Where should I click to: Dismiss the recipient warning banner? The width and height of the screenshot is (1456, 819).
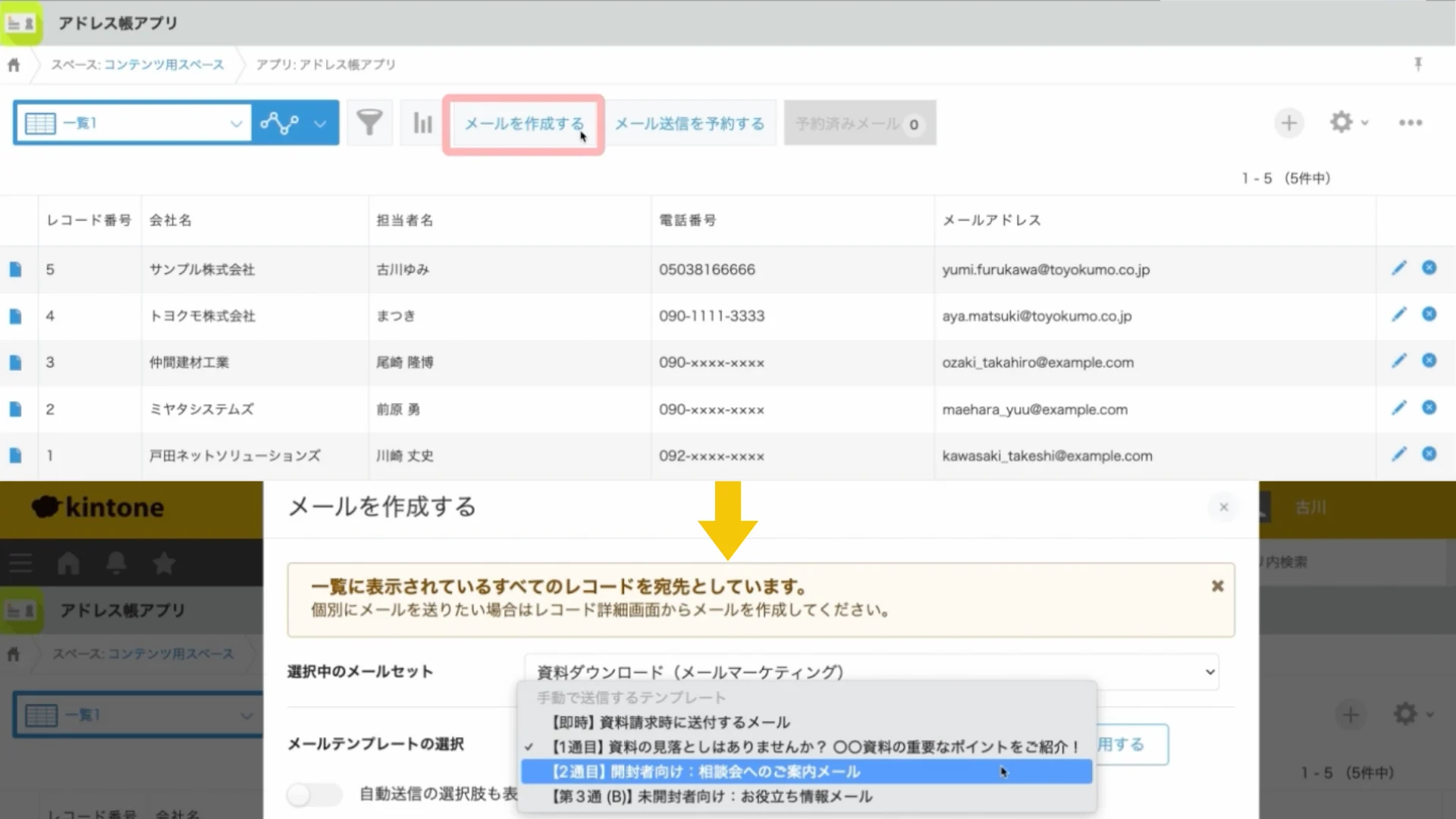pyautogui.click(x=1217, y=585)
